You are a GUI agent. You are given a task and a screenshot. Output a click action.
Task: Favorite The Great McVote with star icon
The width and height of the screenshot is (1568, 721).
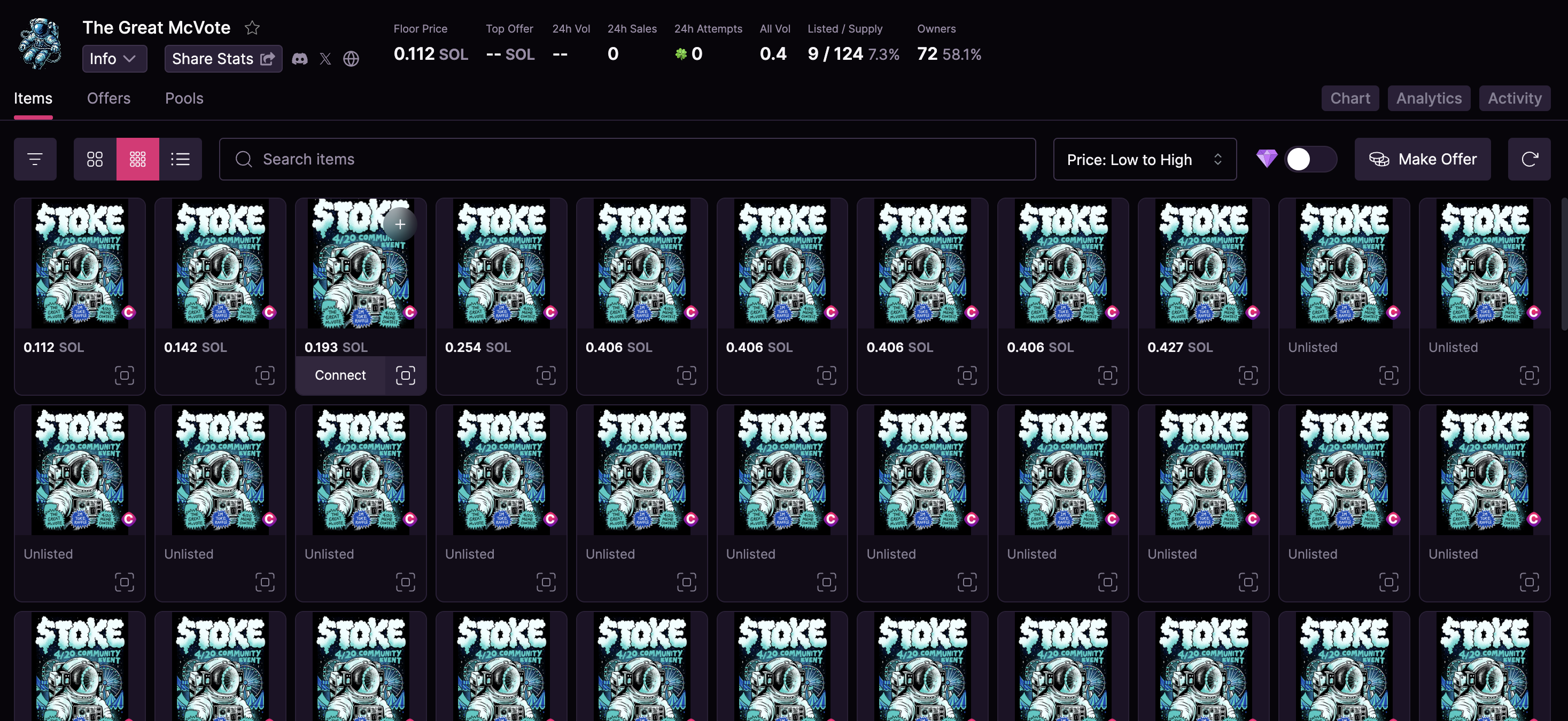252,27
